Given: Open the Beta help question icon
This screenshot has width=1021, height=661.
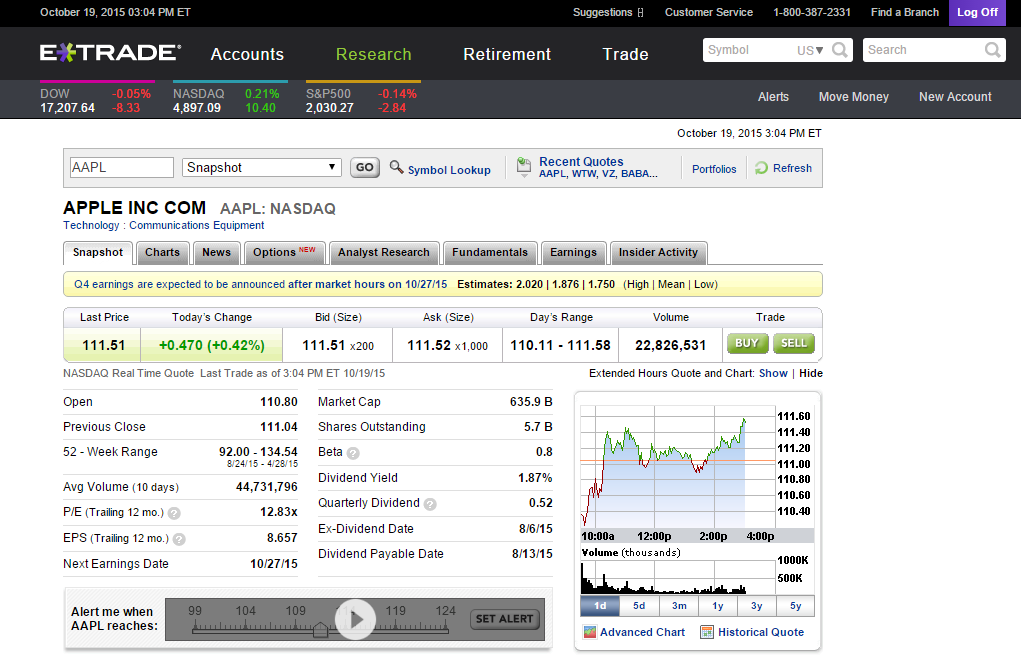Looking at the screenshot, I should 353,453.
